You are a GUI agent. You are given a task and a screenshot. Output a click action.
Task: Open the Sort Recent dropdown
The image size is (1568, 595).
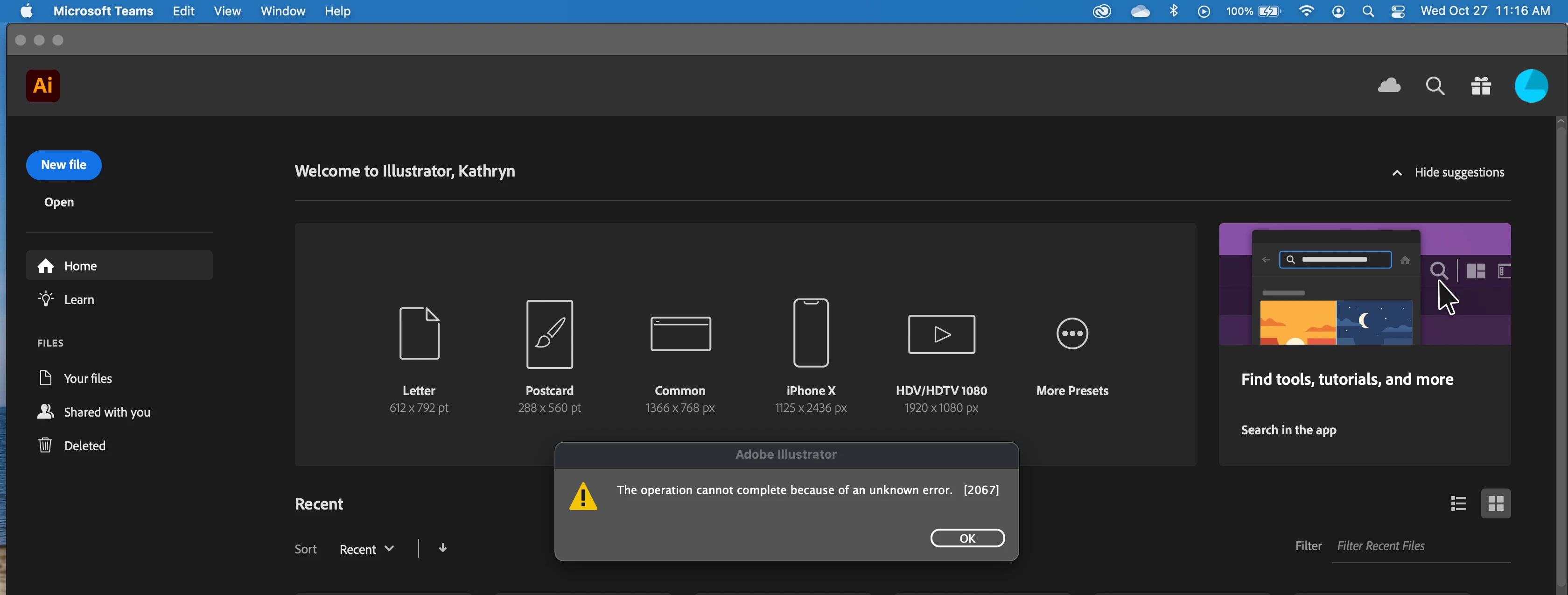click(x=366, y=549)
